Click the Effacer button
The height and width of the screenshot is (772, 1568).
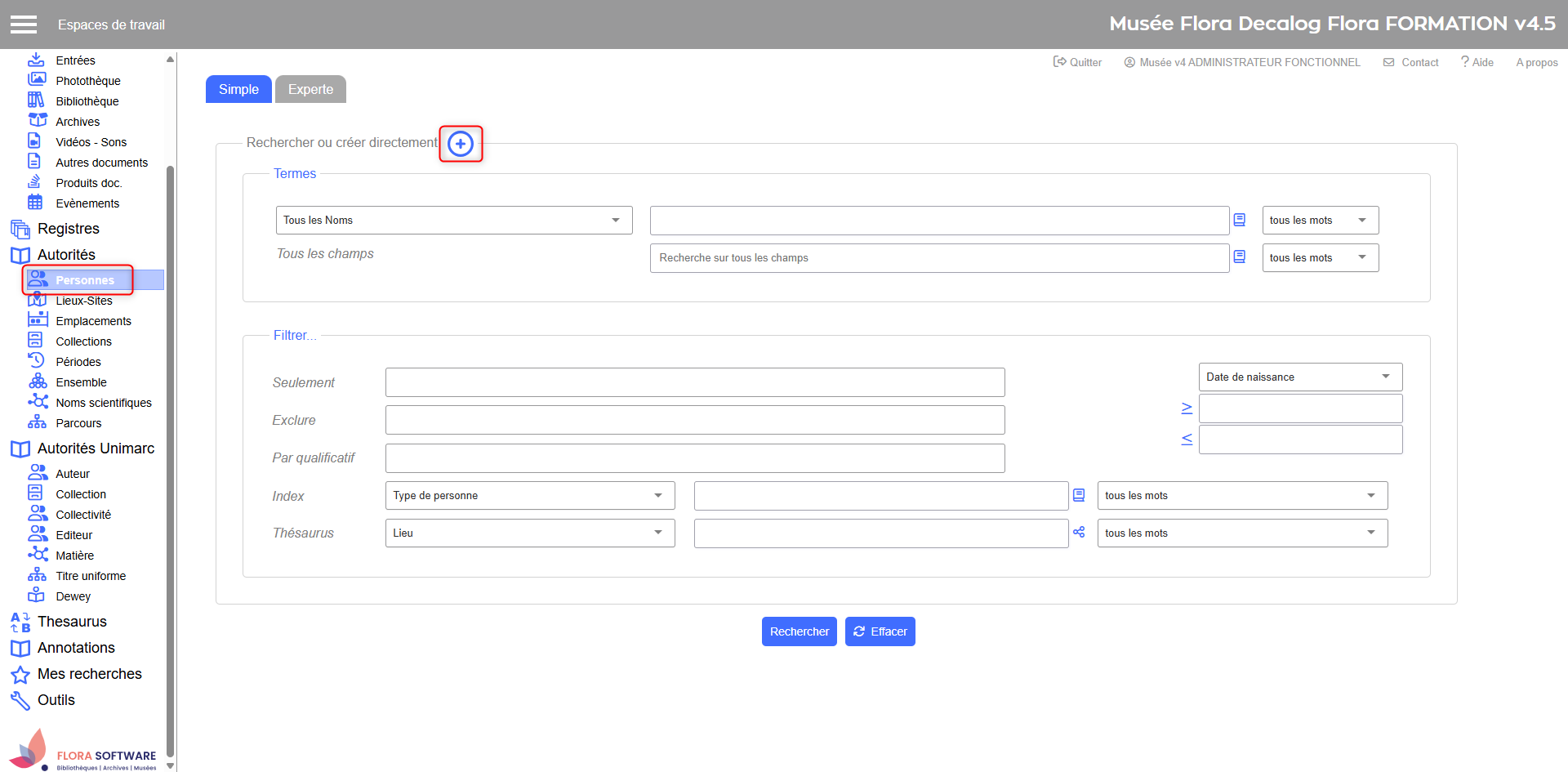click(x=880, y=631)
